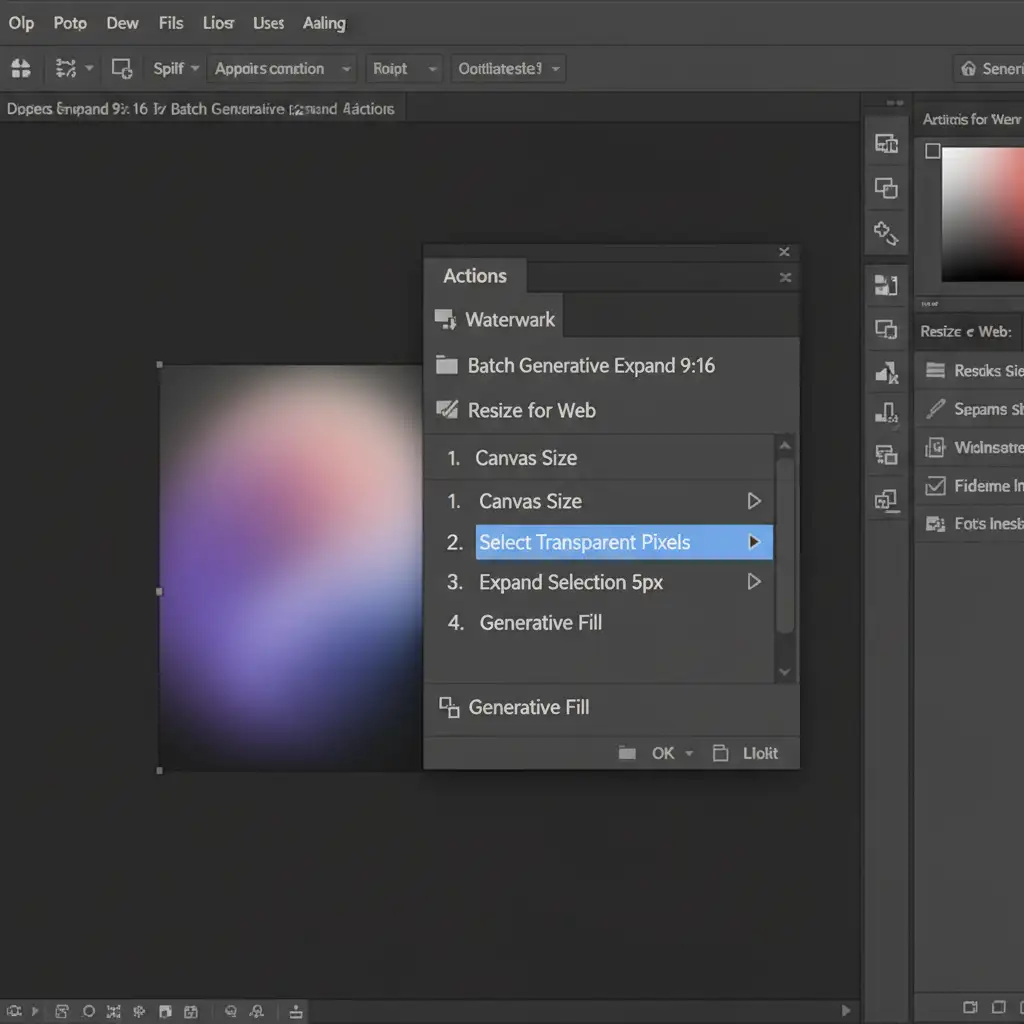Select the Select Transparent Pixels step
The width and height of the screenshot is (1024, 1024).
click(x=584, y=542)
